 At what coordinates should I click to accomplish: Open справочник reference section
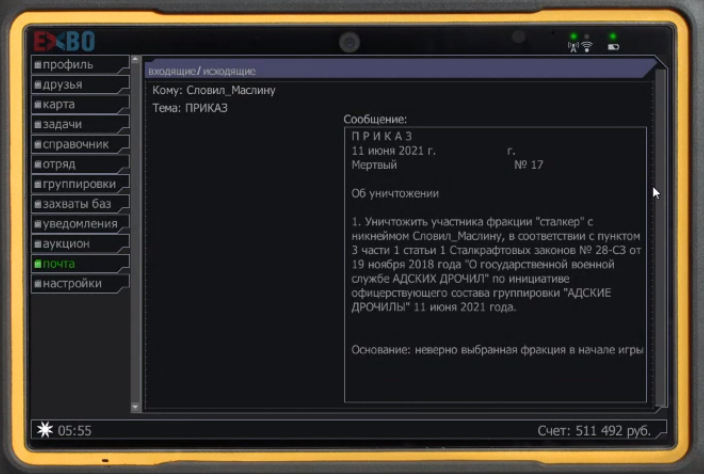coord(80,144)
